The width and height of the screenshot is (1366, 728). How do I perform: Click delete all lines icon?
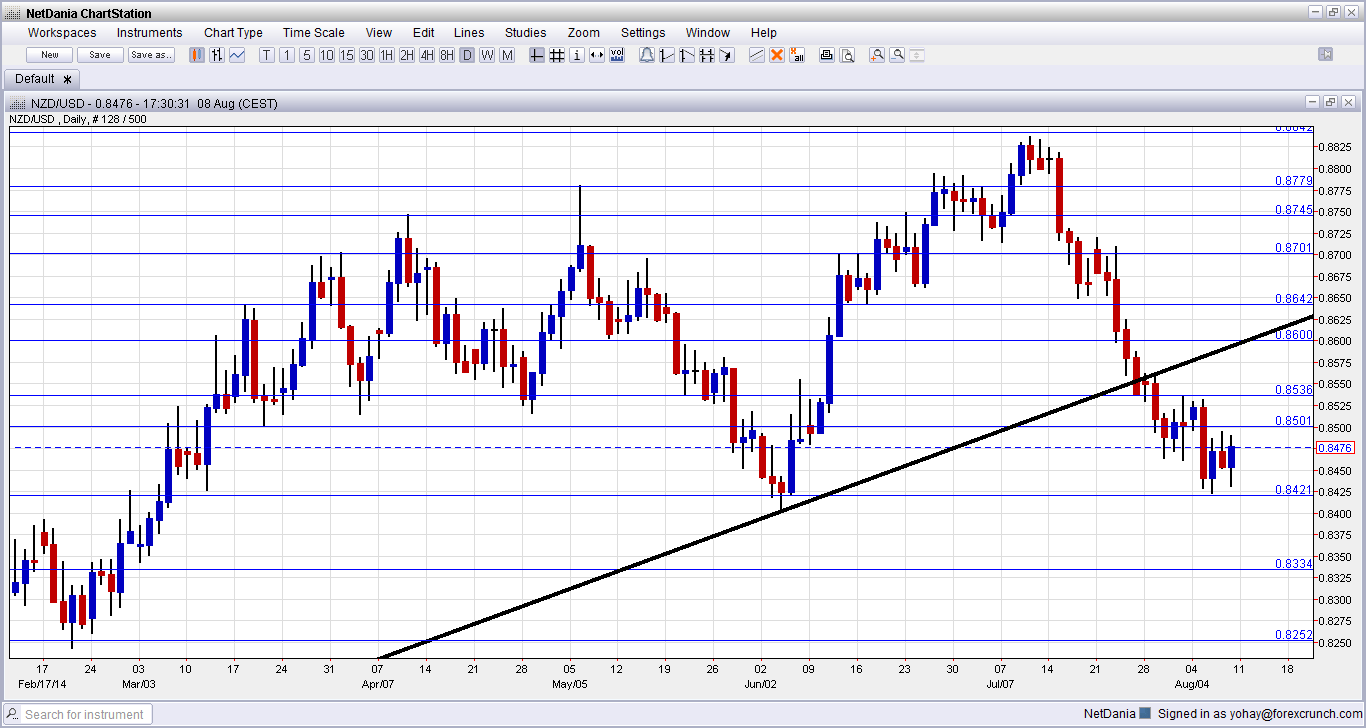pyautogui.click(x=797, y=55)
